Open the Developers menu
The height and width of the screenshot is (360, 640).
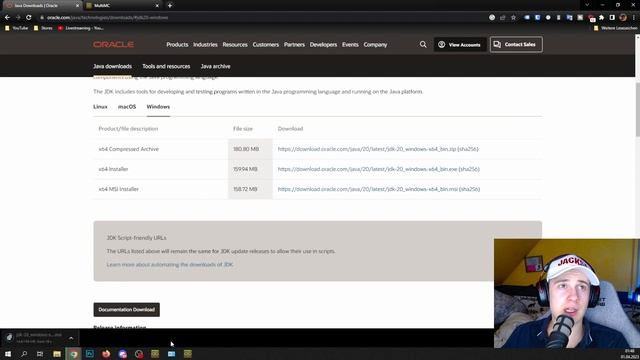323,44
